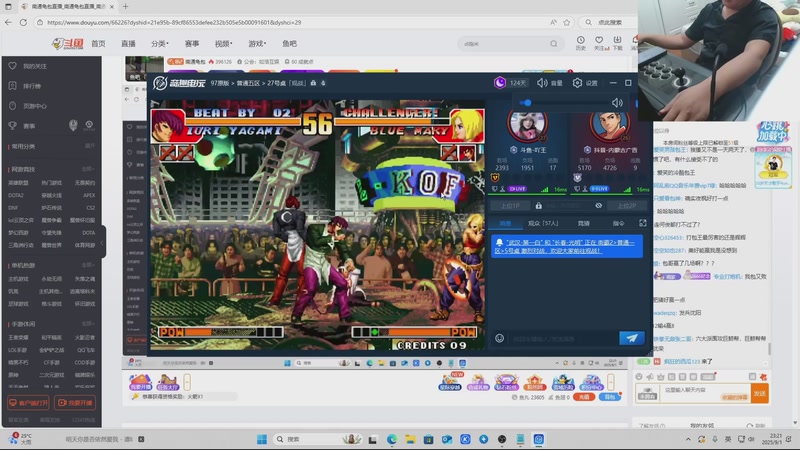Open the 赛事 nav item in header
Screen dimensions: 800x450
(192, 44)
